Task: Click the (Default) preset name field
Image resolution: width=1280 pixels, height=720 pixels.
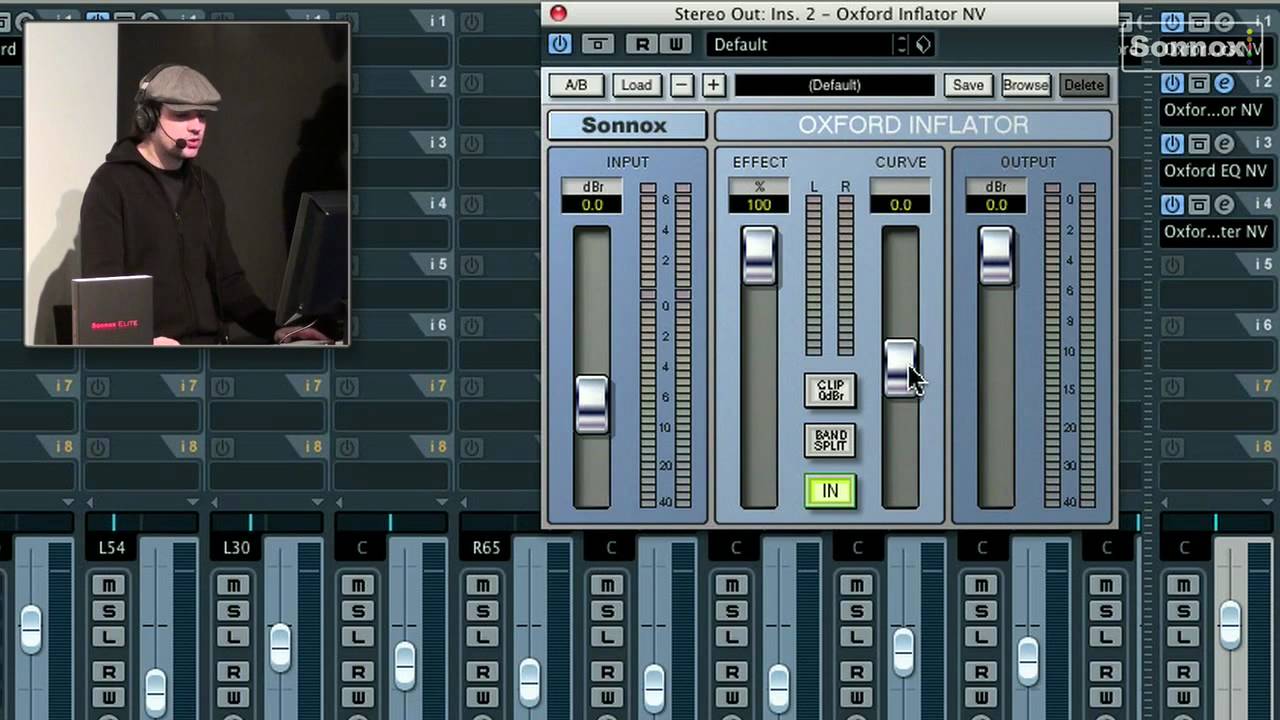Action: coord(835,85)
